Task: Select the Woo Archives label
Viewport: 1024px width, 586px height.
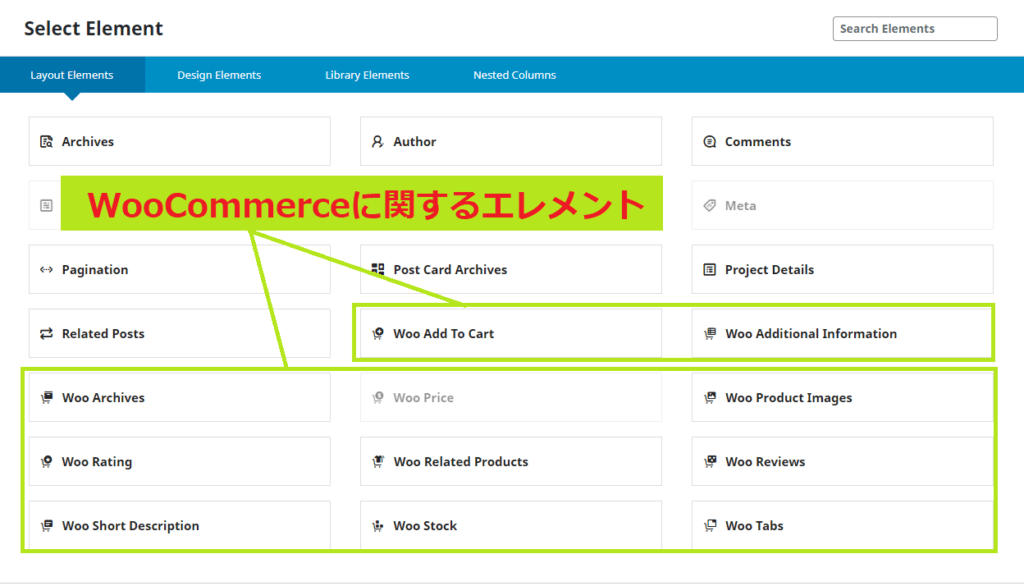Action: (x=103, y=398)
